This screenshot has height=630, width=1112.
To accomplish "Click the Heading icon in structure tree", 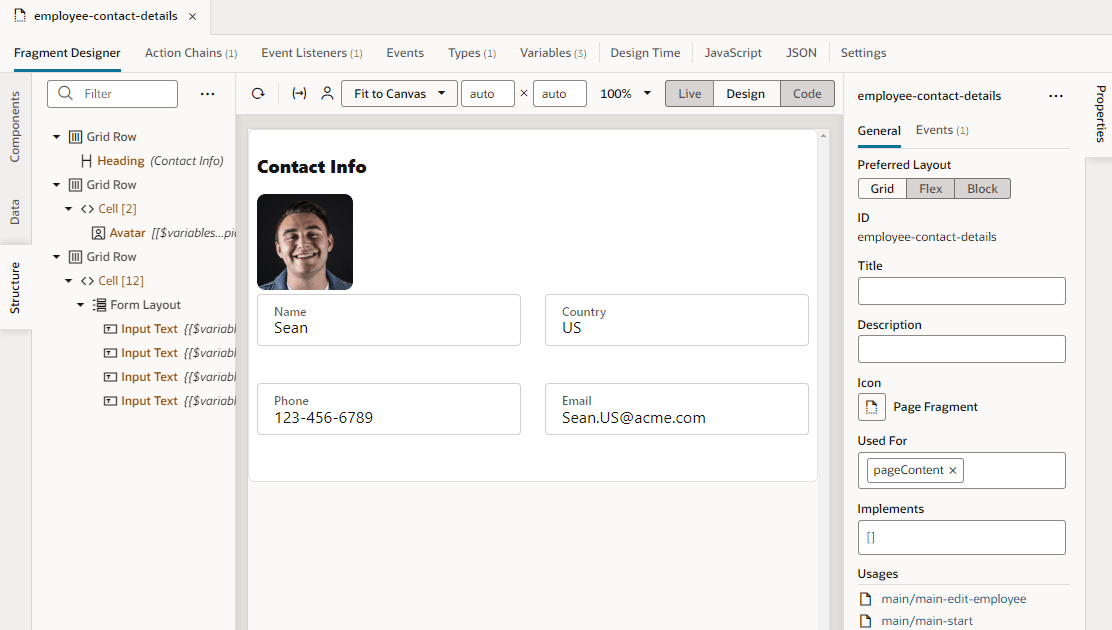I will (87, 161).
